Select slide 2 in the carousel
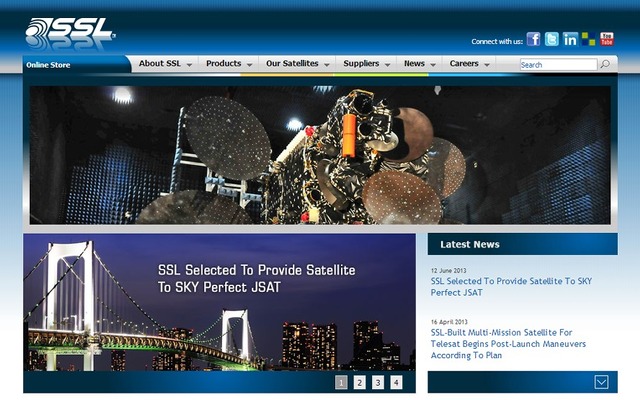The width and height of the screenshot is (640, 400). point(360,382)
